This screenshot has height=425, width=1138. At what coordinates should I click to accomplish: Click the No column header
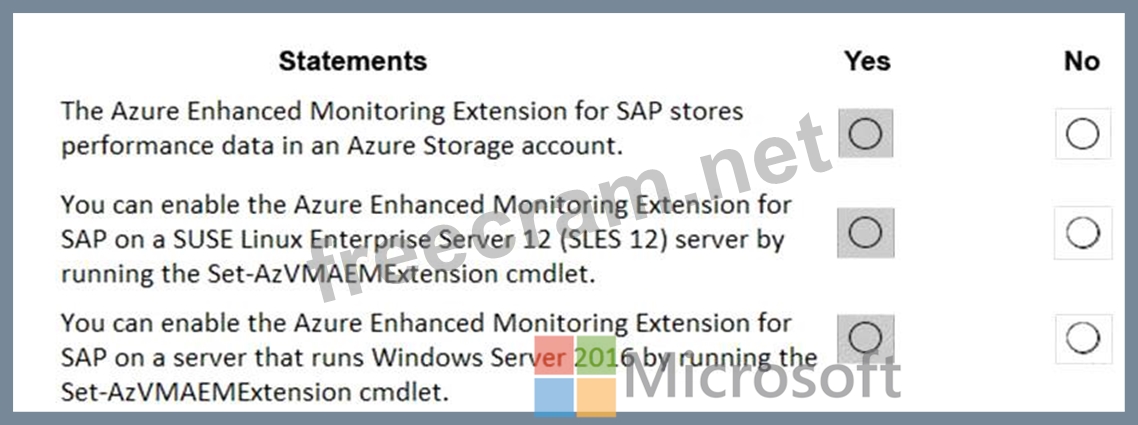(x=1081, y=61)
